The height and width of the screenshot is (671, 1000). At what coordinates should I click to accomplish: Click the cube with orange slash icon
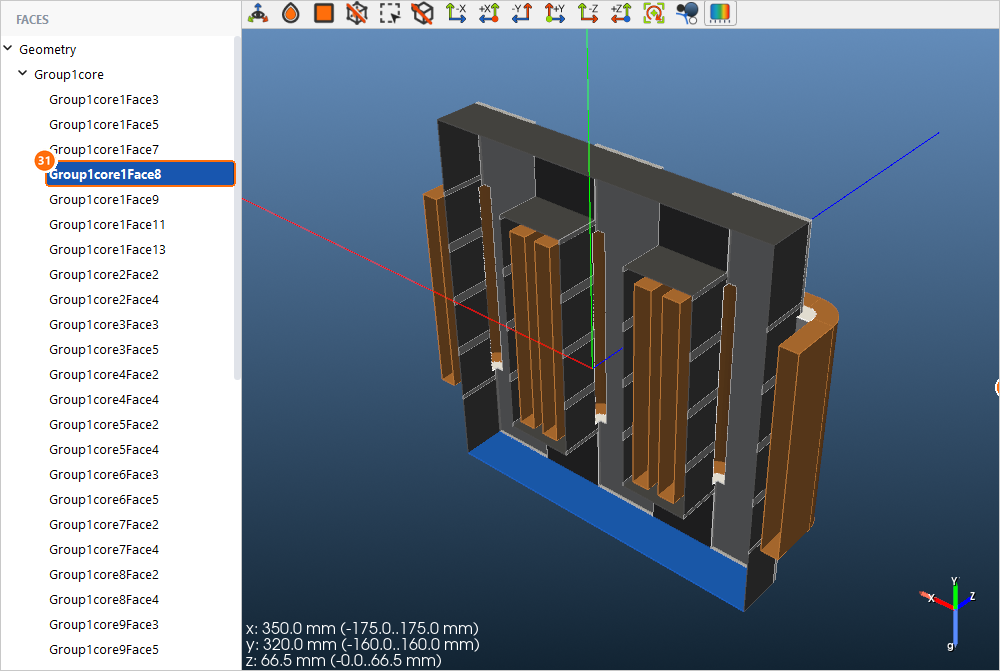pyautogui.click(x=423, y=13)
